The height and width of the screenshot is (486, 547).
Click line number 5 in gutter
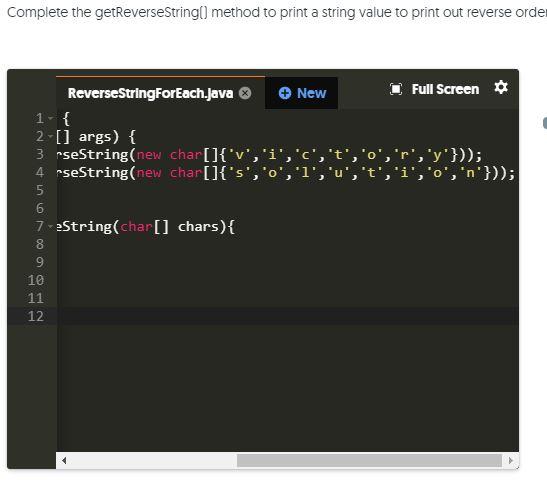40,190
